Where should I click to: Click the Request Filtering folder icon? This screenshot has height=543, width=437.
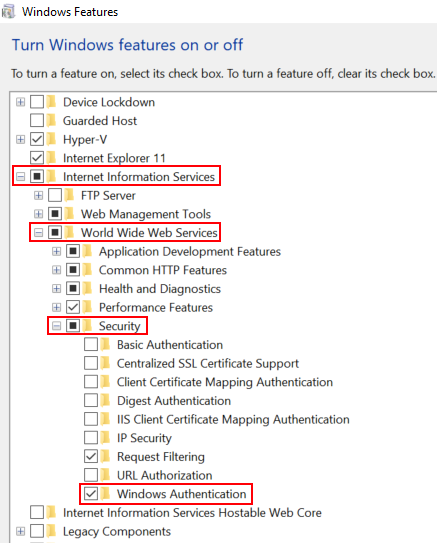pyautogui.click(x=106, y=456)
